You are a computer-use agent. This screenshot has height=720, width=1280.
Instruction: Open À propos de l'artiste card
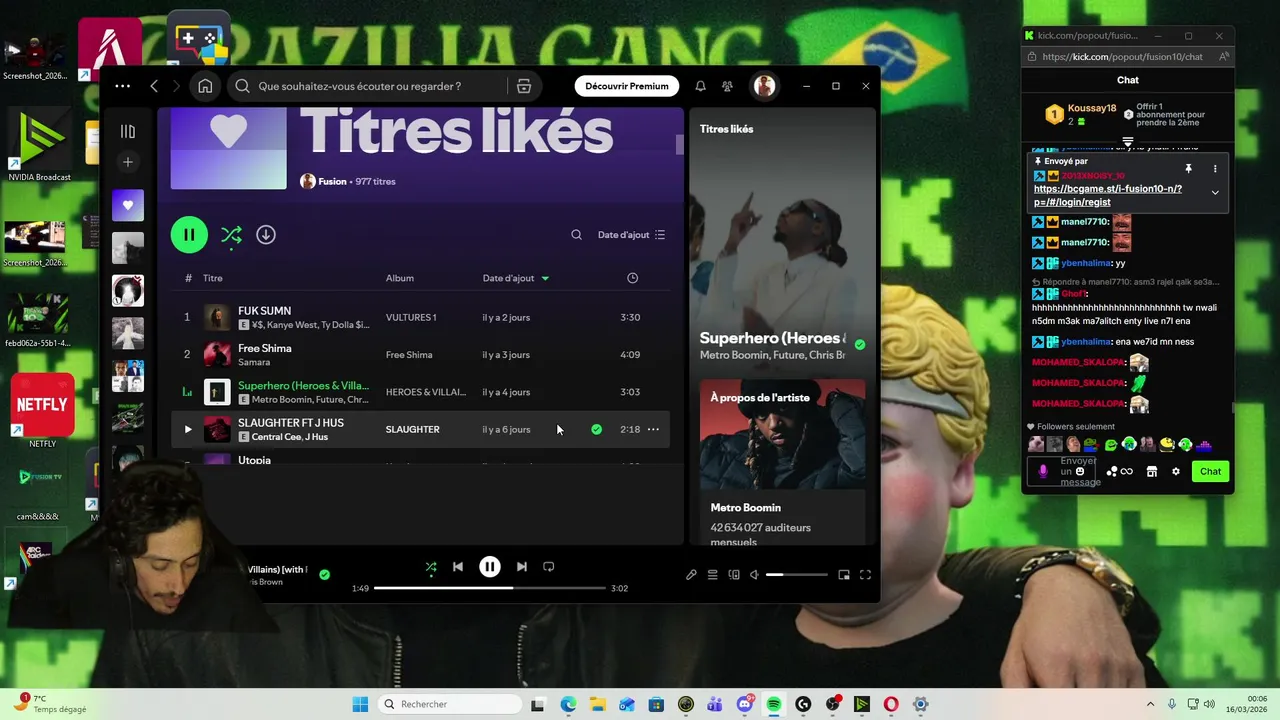point(782,461)
